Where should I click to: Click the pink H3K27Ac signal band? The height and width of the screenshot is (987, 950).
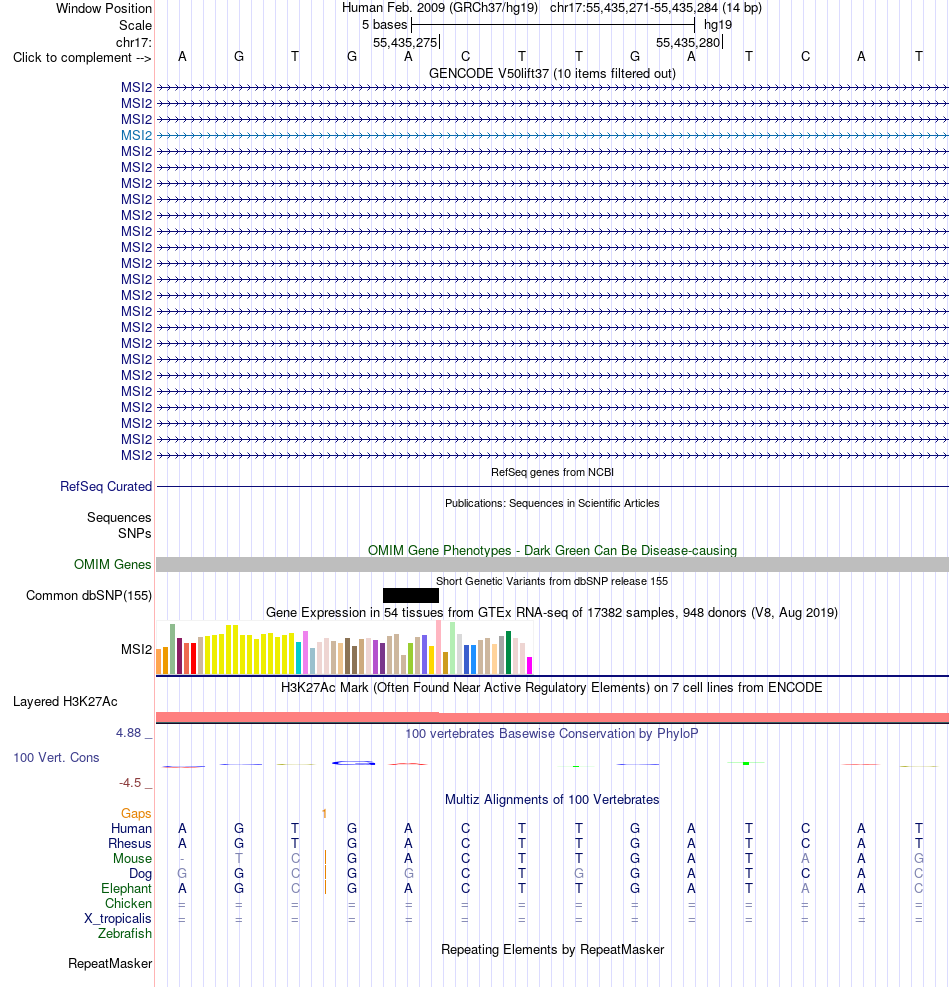[552, 718]
